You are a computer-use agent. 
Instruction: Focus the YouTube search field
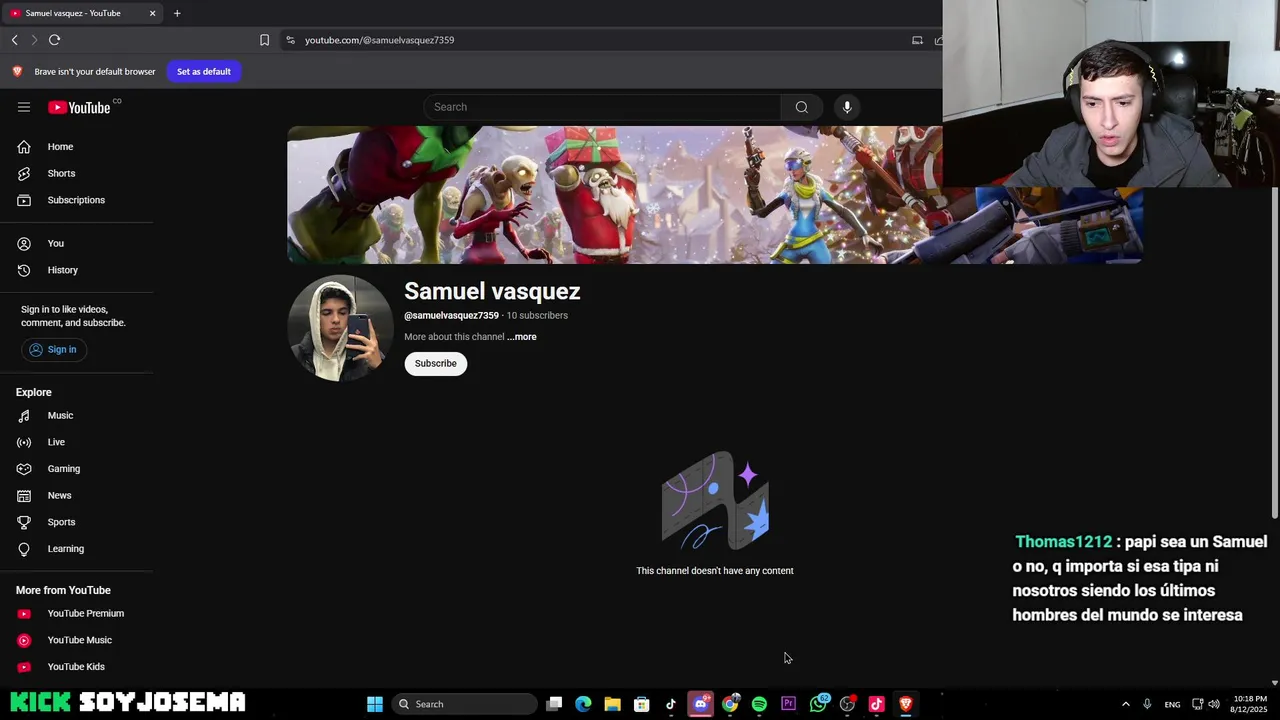602,107
